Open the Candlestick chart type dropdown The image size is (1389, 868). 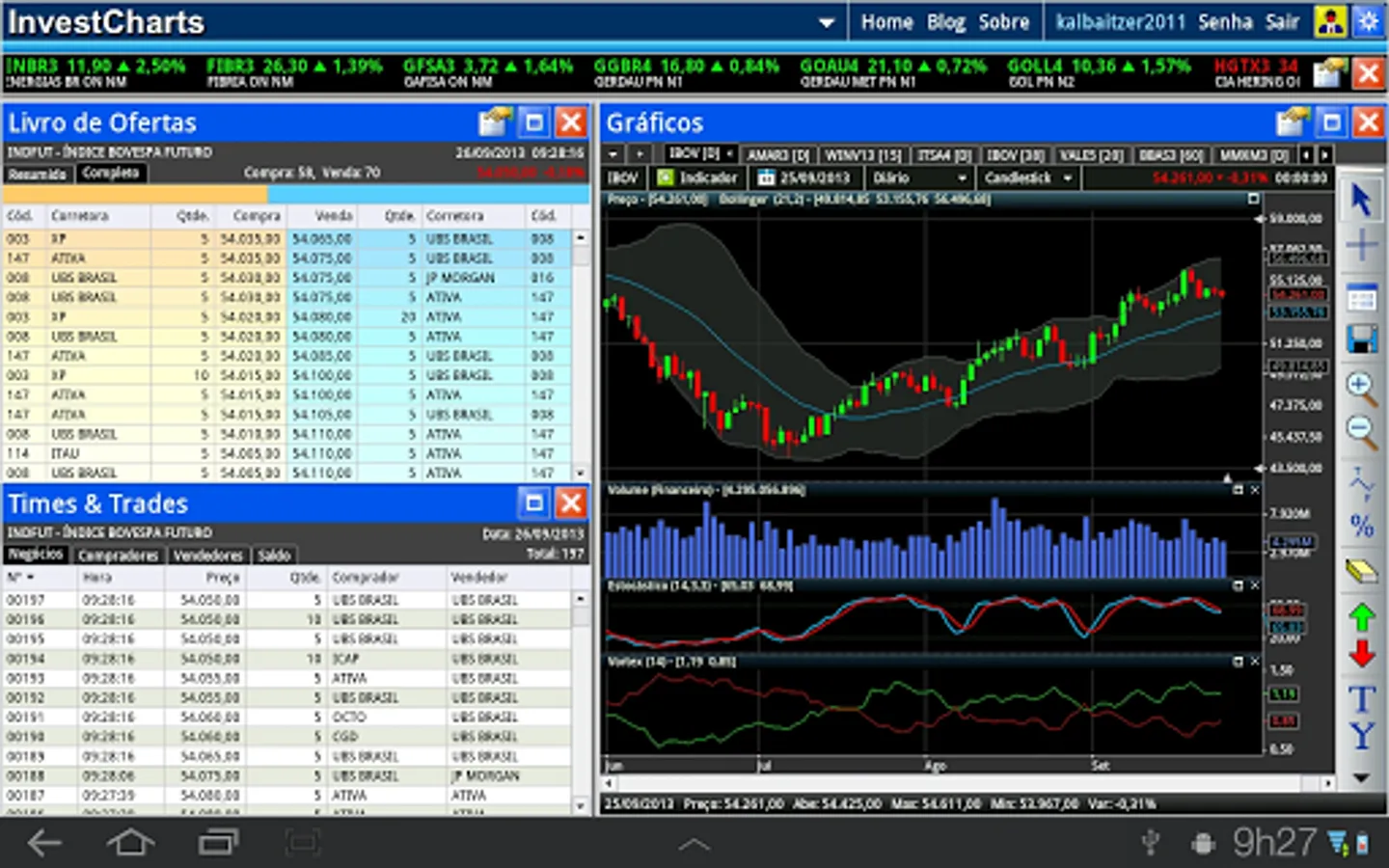pyautogui.click(x=1028, y=177)
